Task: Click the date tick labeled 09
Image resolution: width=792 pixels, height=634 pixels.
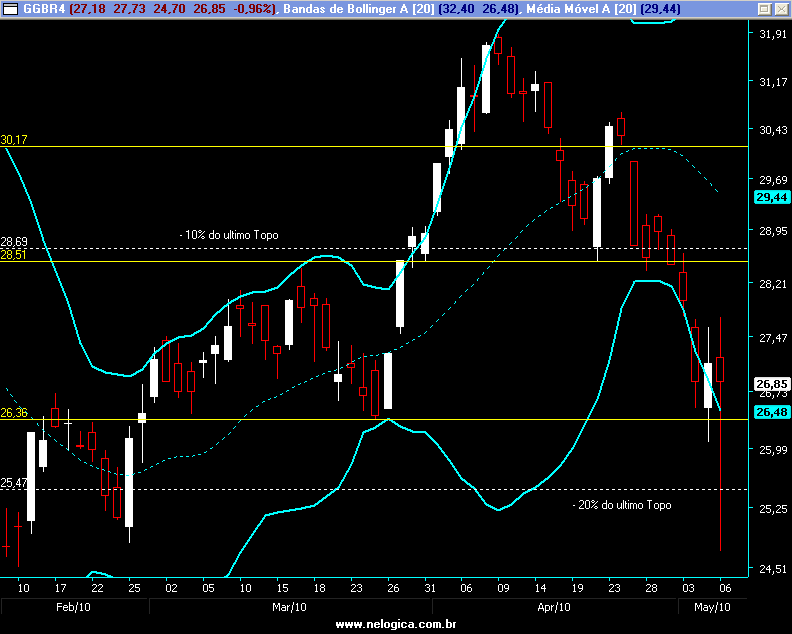Action: [503, 588]
